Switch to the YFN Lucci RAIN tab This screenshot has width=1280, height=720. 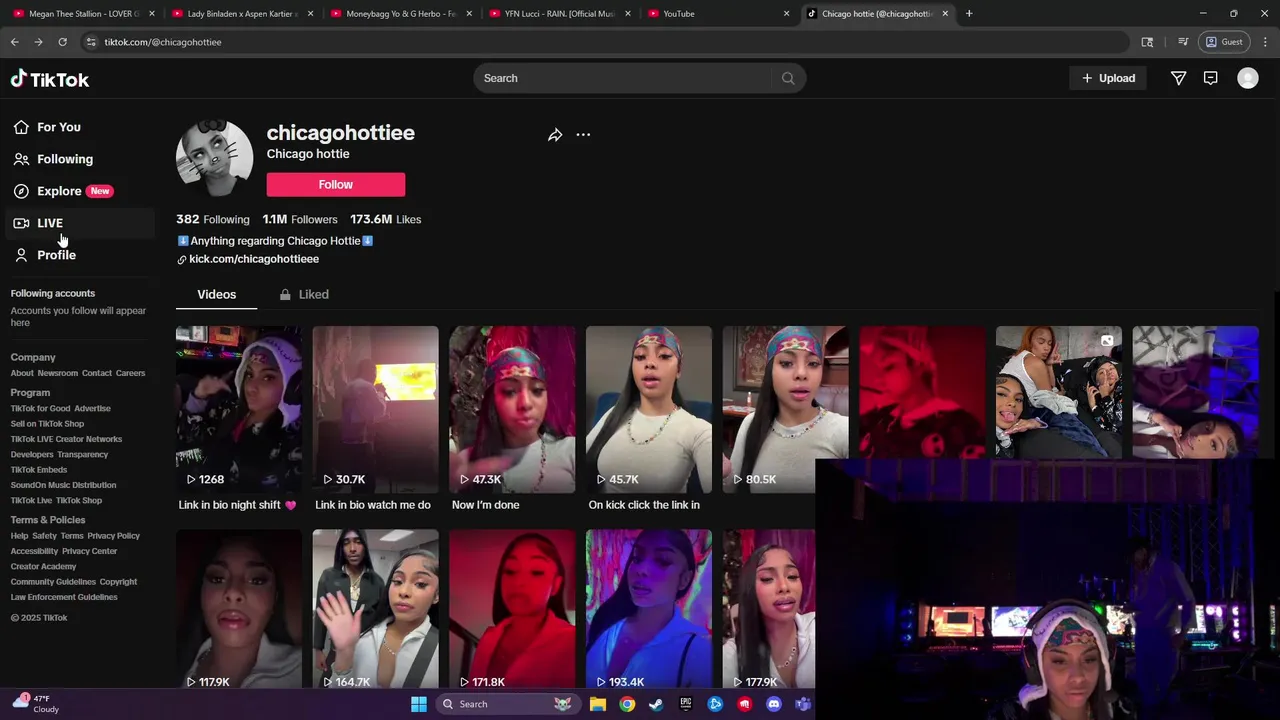pos(558,14)
